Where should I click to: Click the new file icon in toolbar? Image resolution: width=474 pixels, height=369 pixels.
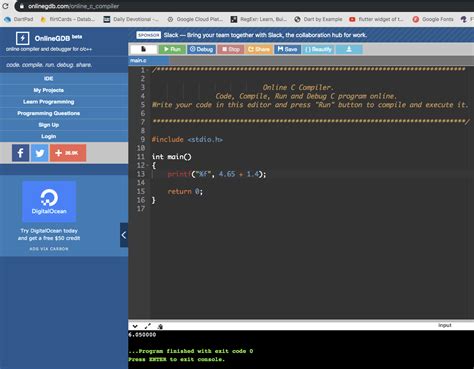pos(143,49)
